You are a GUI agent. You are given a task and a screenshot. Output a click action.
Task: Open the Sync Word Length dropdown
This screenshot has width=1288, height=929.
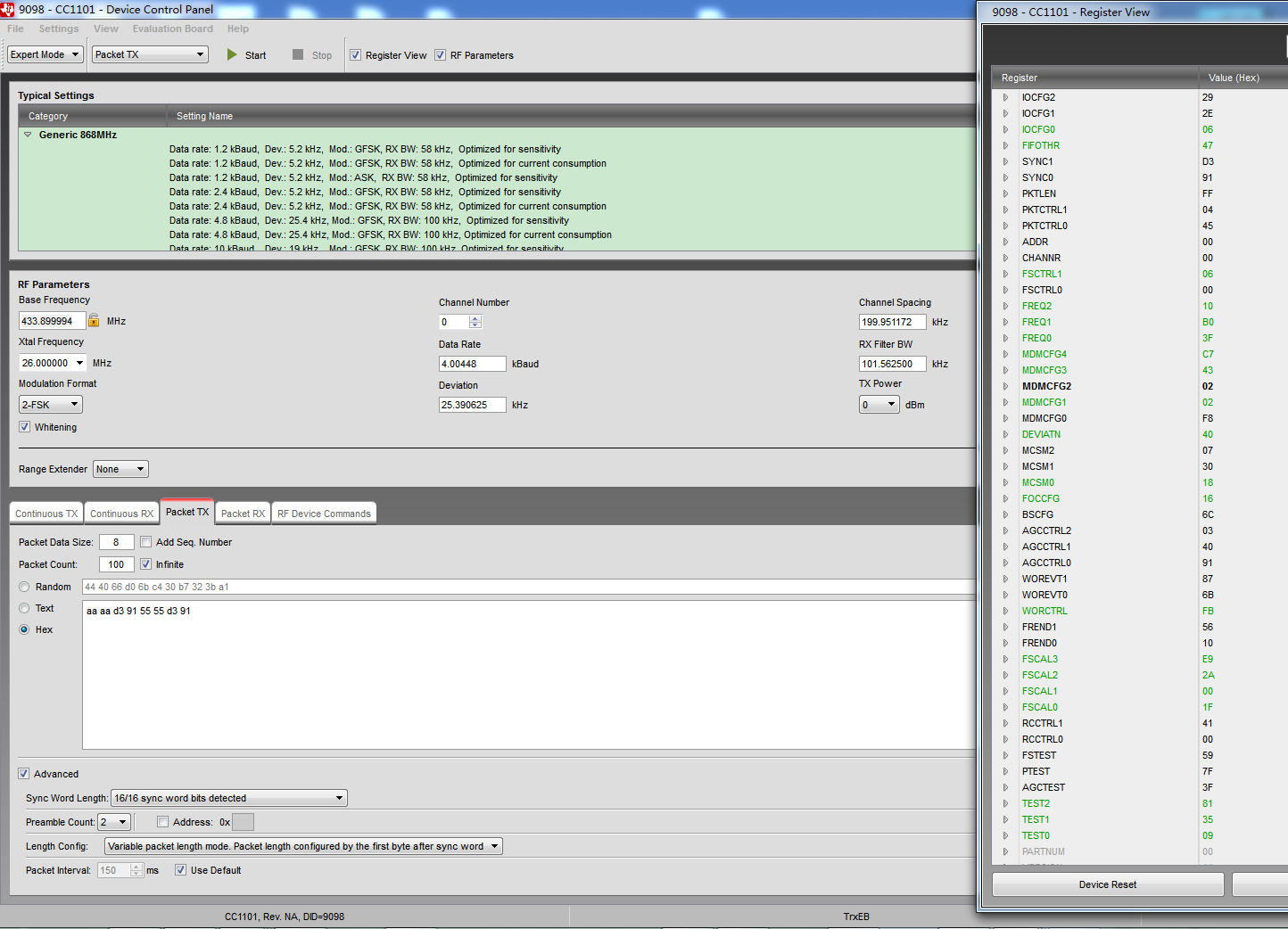(229, 798)
